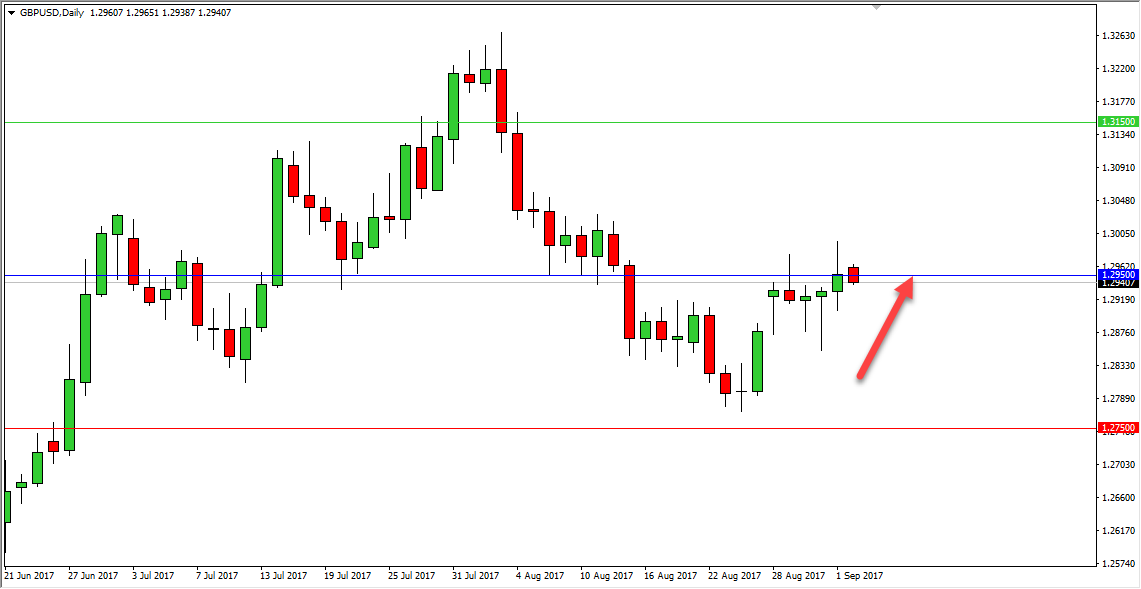Click the 22 Aug 2017 date label
The width and height of the screenshot is (1141, 589).
[x=734, y=576]
